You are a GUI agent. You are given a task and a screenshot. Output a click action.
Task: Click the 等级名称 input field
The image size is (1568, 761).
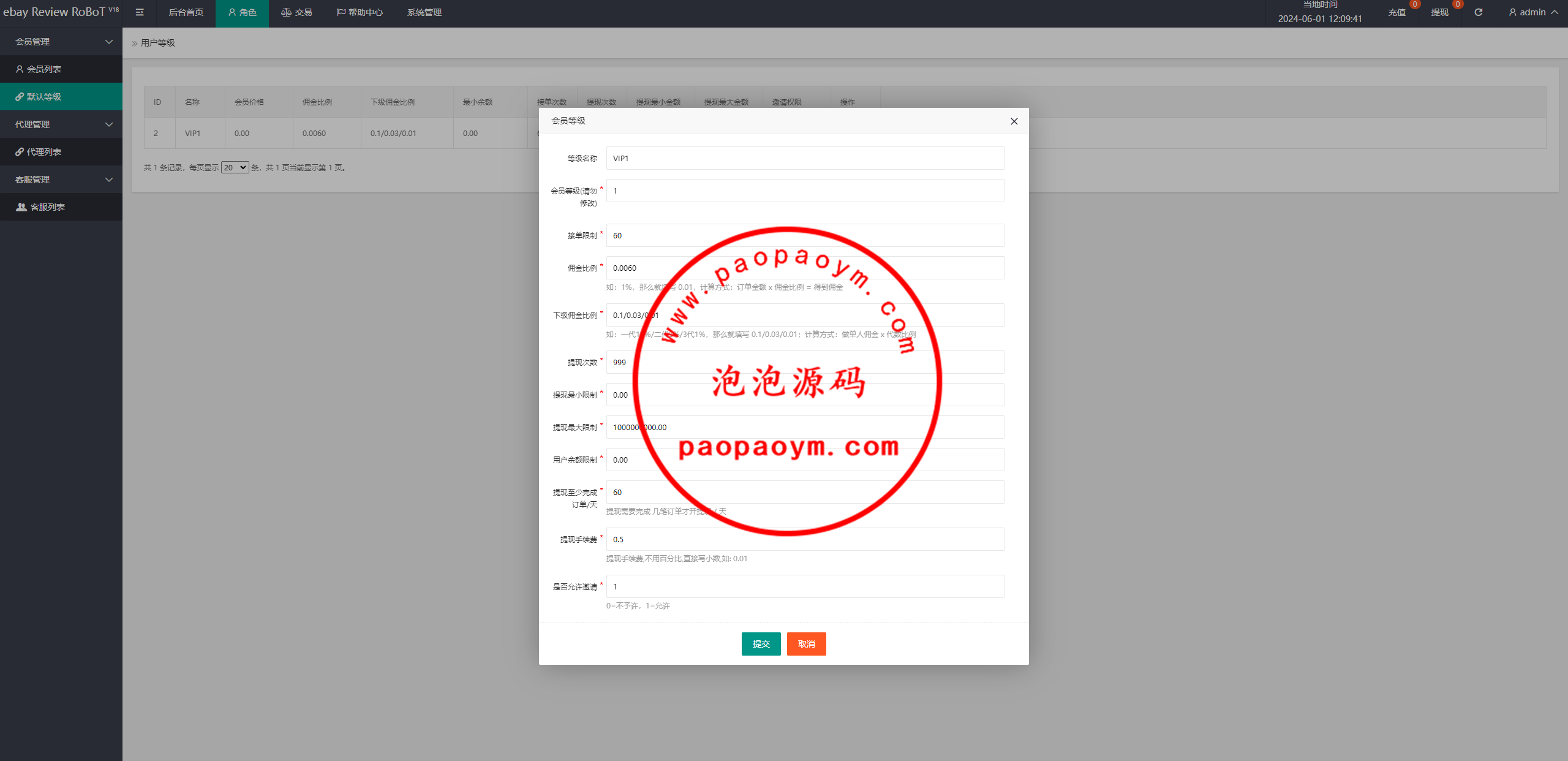click(x=805, y=158)
